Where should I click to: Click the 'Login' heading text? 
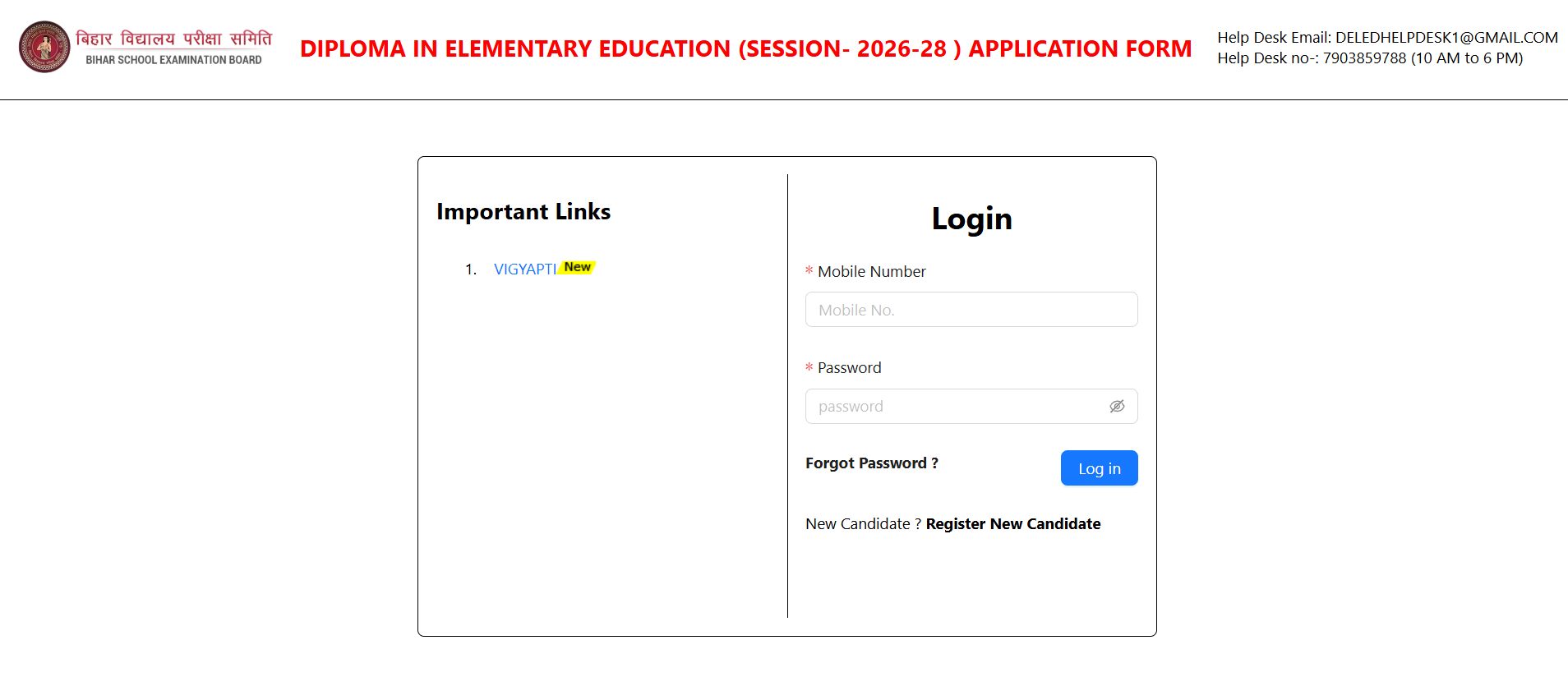[x=971, y=218]
